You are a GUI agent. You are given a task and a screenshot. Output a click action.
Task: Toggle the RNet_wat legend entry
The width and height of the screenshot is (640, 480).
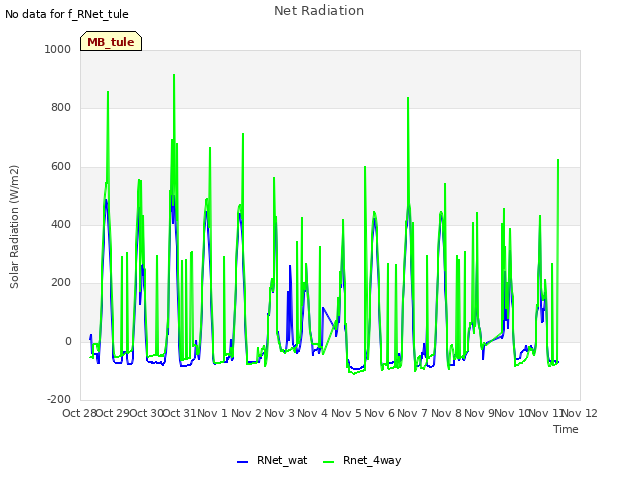272,460
